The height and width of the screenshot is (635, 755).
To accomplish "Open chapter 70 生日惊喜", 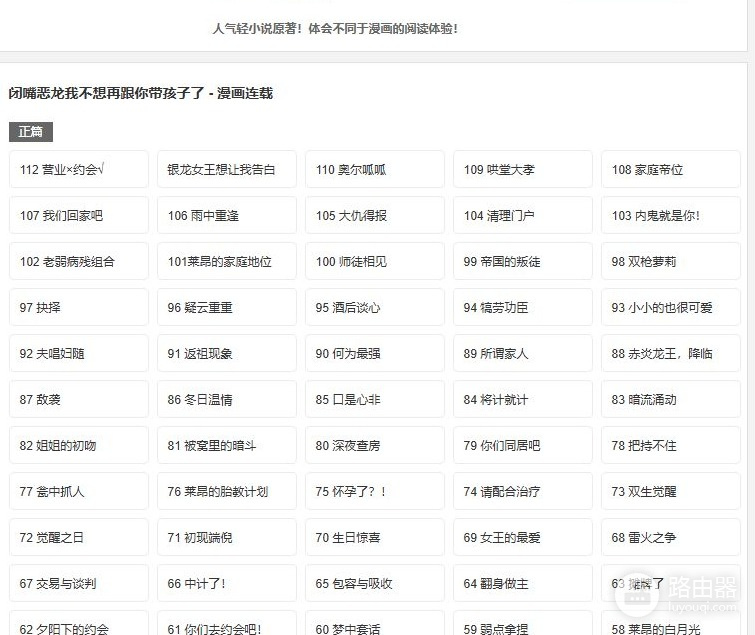I will click(375, 537).
